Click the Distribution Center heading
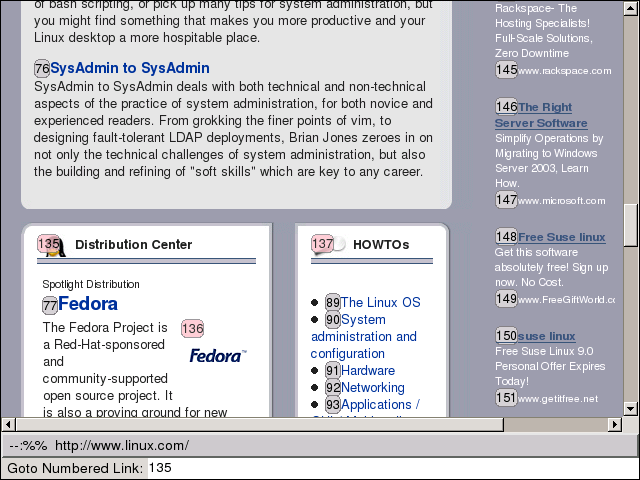This screenshot has height=480, width=640. coord(133,244)
